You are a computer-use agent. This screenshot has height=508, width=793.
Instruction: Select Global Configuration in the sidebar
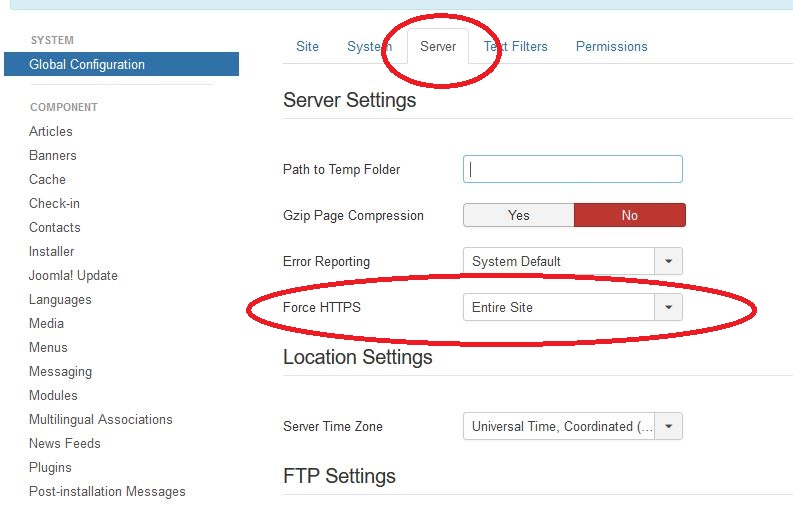tap(87, 65)
